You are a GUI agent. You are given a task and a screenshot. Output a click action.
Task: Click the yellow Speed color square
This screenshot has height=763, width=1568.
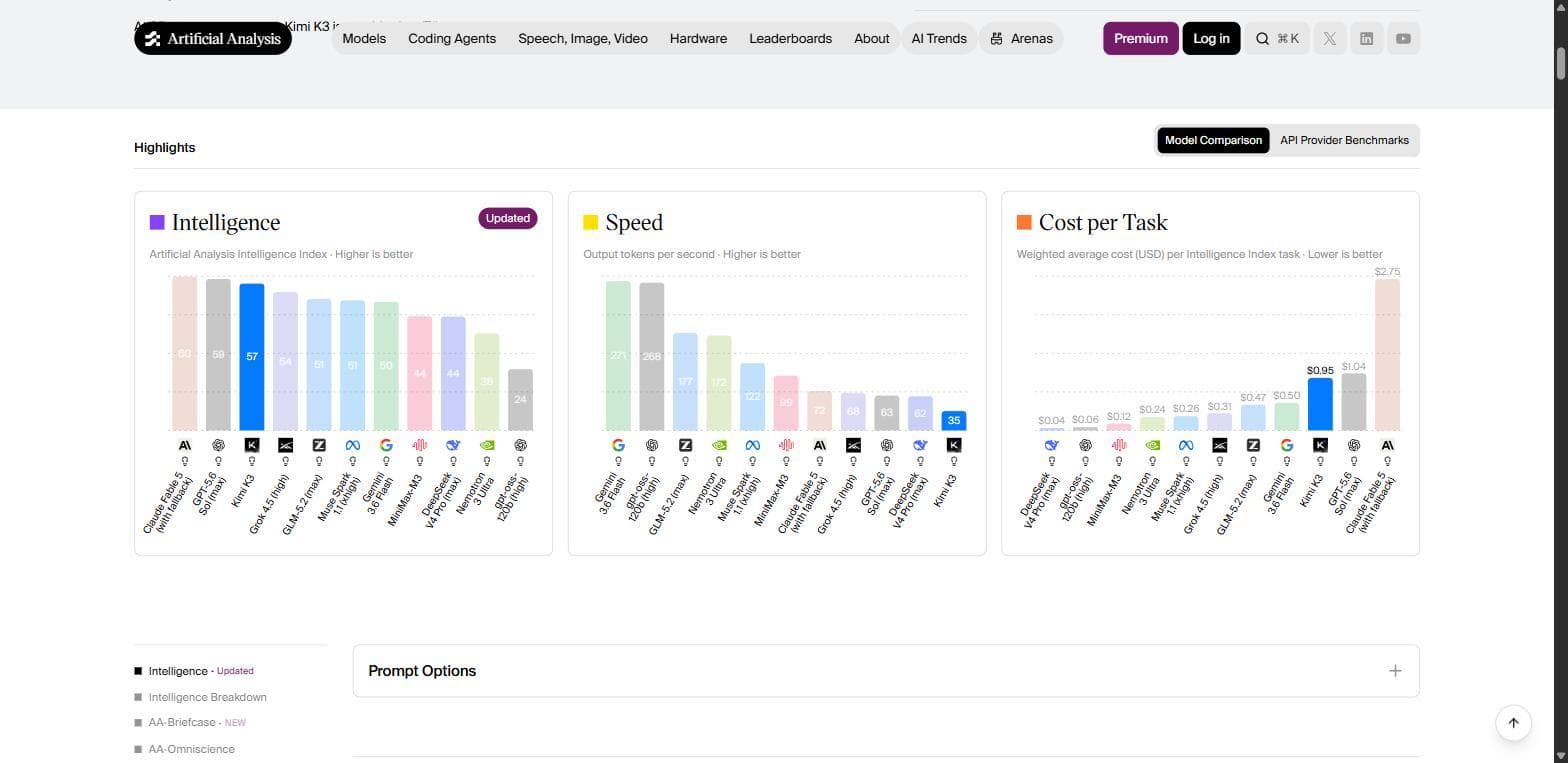click(x=590, y=222)
